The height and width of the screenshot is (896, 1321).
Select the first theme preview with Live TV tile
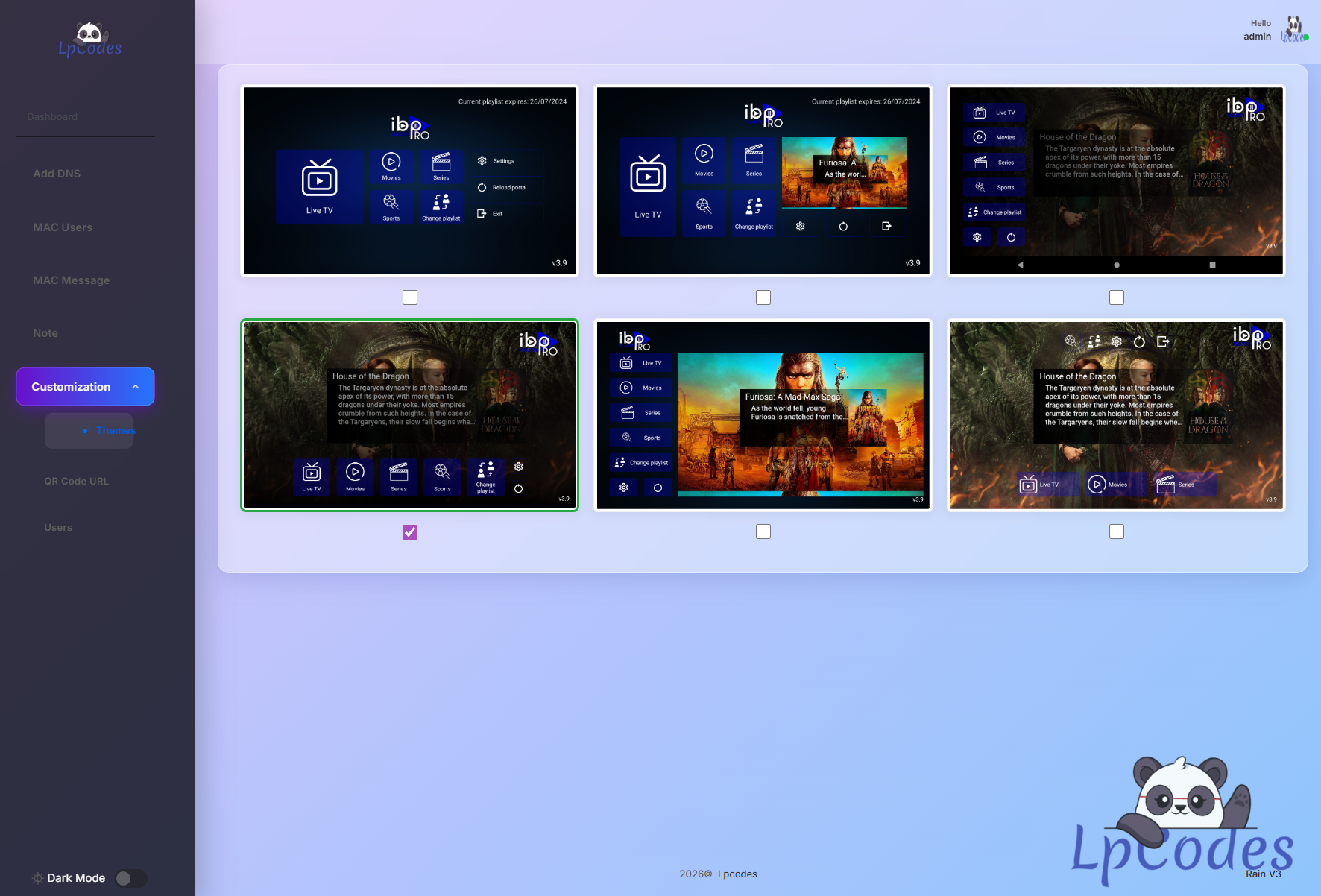(410, 181)
